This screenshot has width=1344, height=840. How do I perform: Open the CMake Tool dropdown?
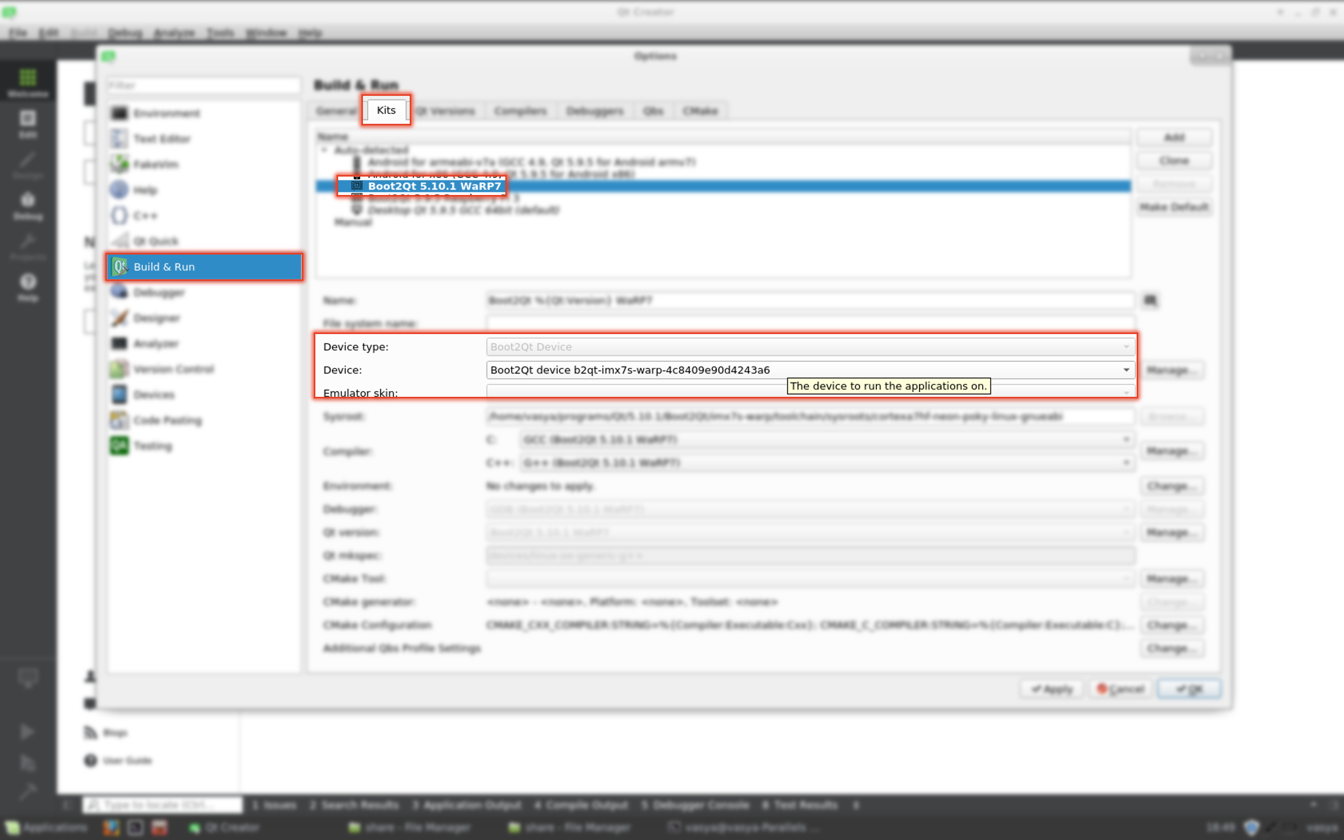pos(810,579)
